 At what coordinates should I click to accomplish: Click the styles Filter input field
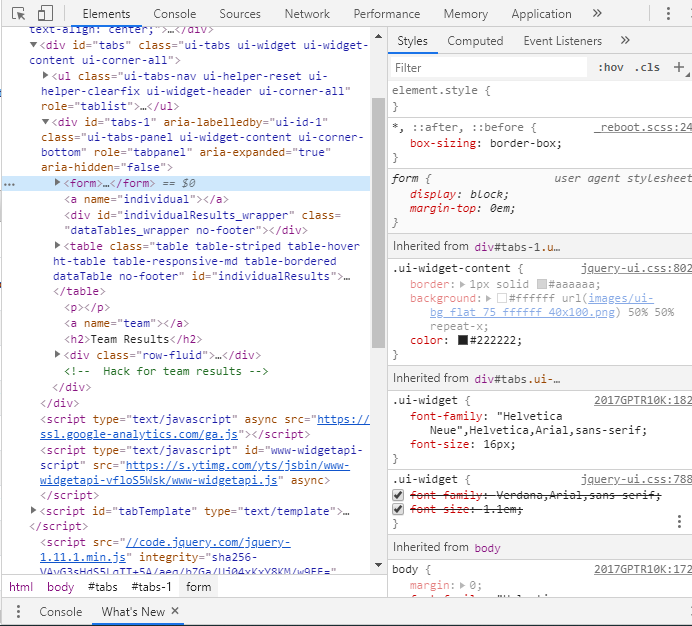(x=489, y=68)
